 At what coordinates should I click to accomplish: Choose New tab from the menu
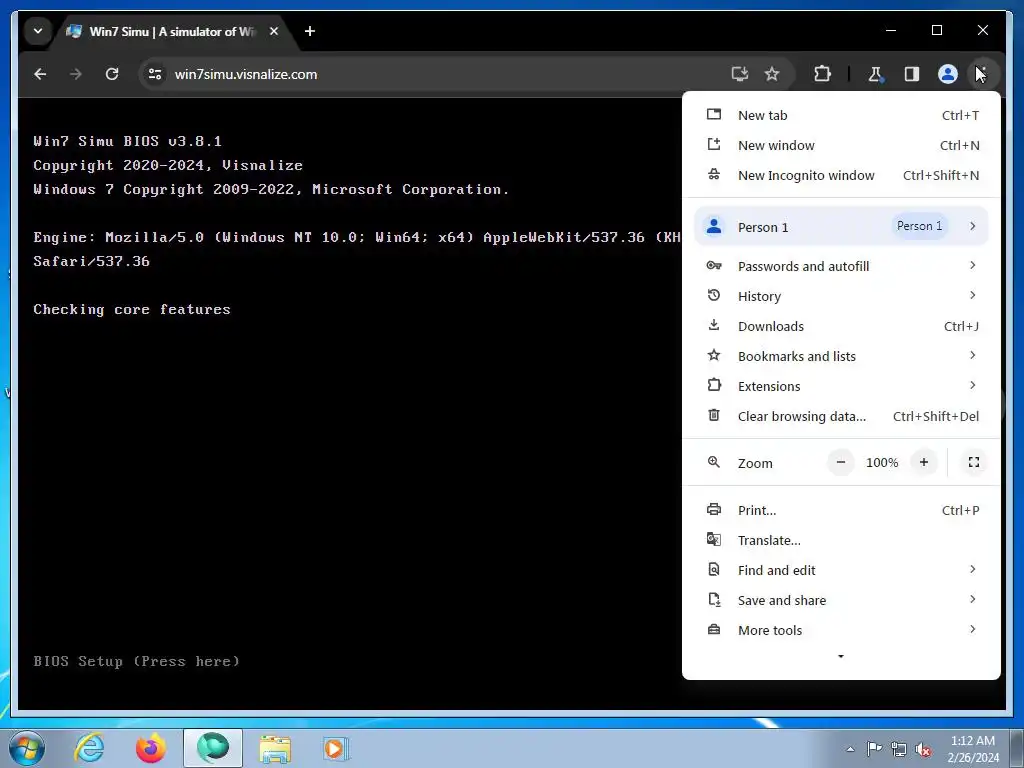point(841,115)
